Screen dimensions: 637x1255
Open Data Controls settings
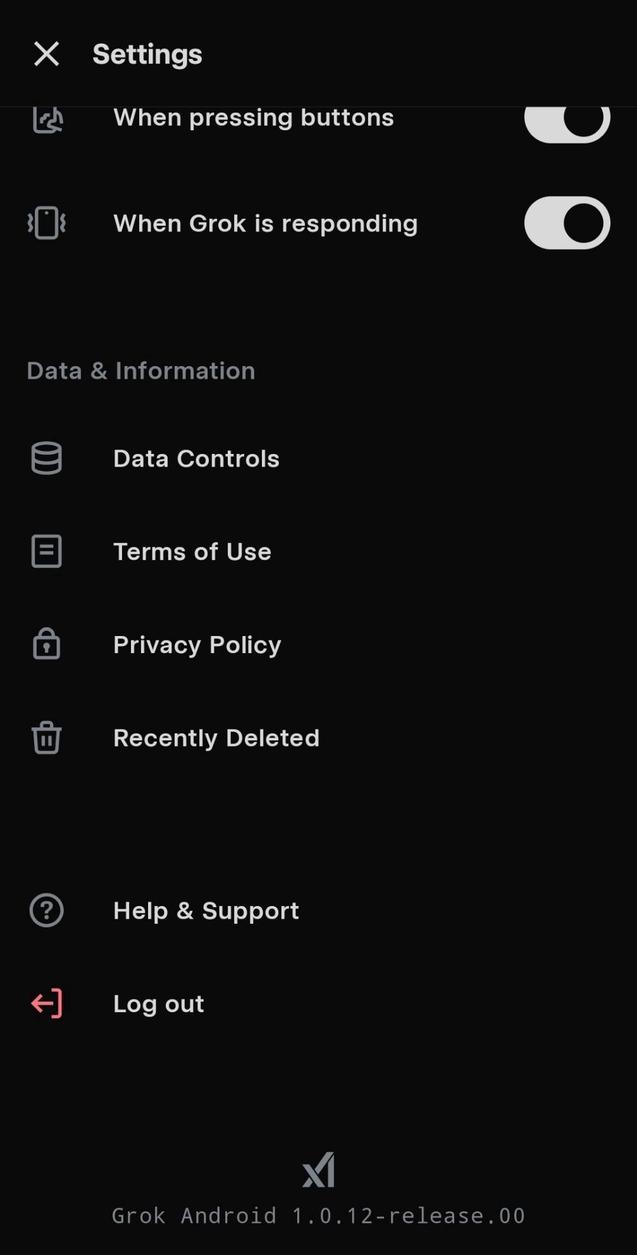(x=196, y=458)
